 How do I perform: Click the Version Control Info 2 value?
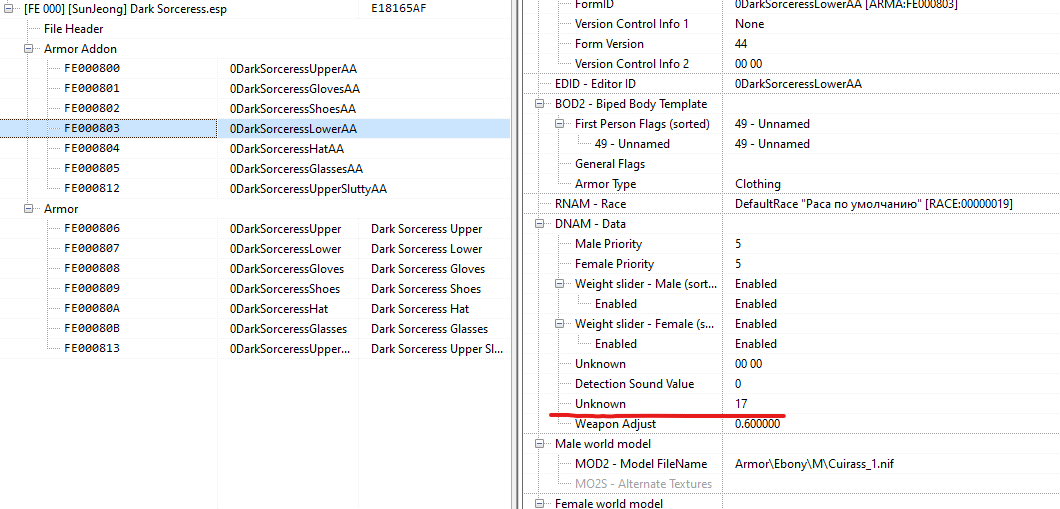[x=748, y=64]
